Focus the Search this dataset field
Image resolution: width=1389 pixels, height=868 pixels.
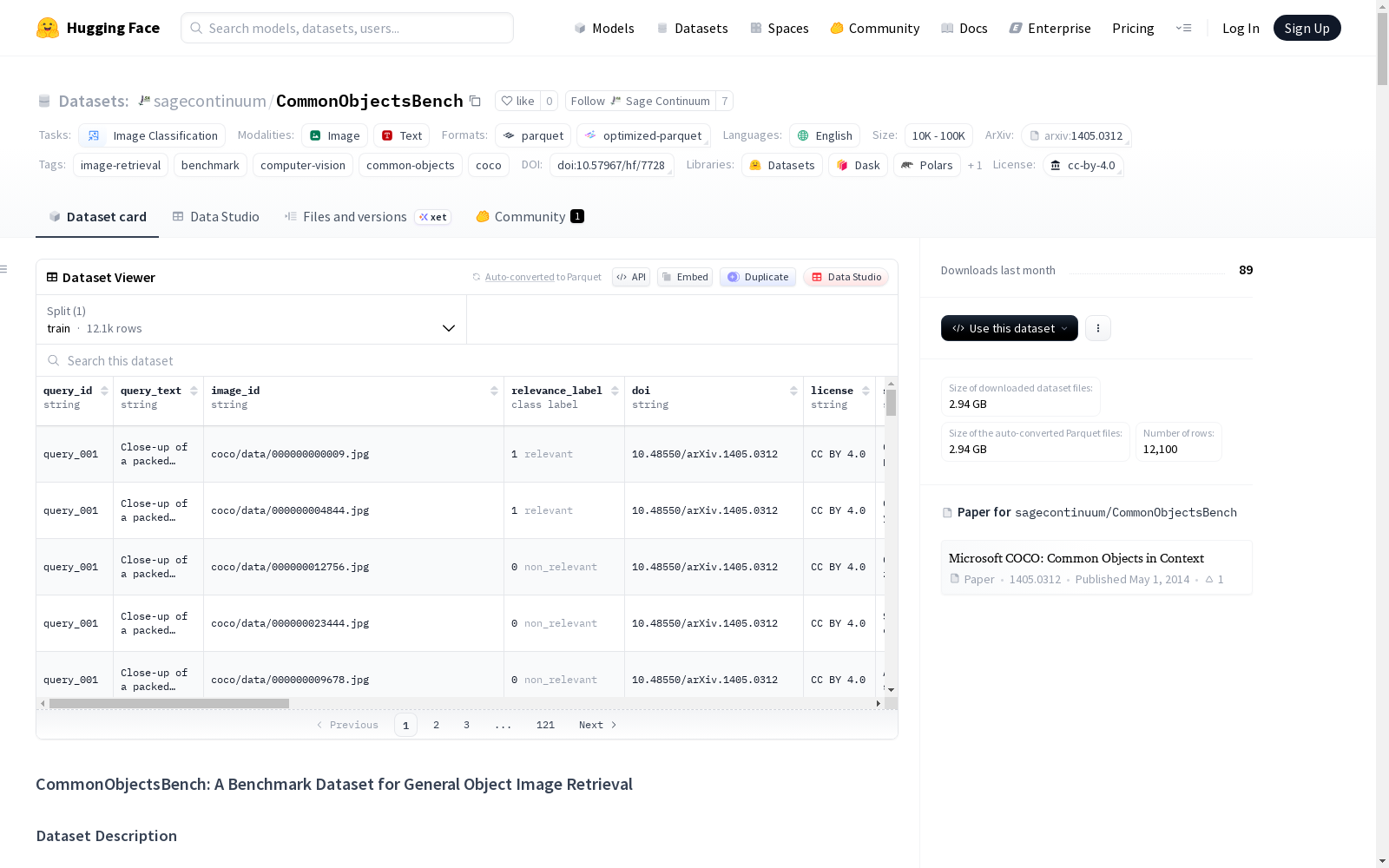(467, 360)
